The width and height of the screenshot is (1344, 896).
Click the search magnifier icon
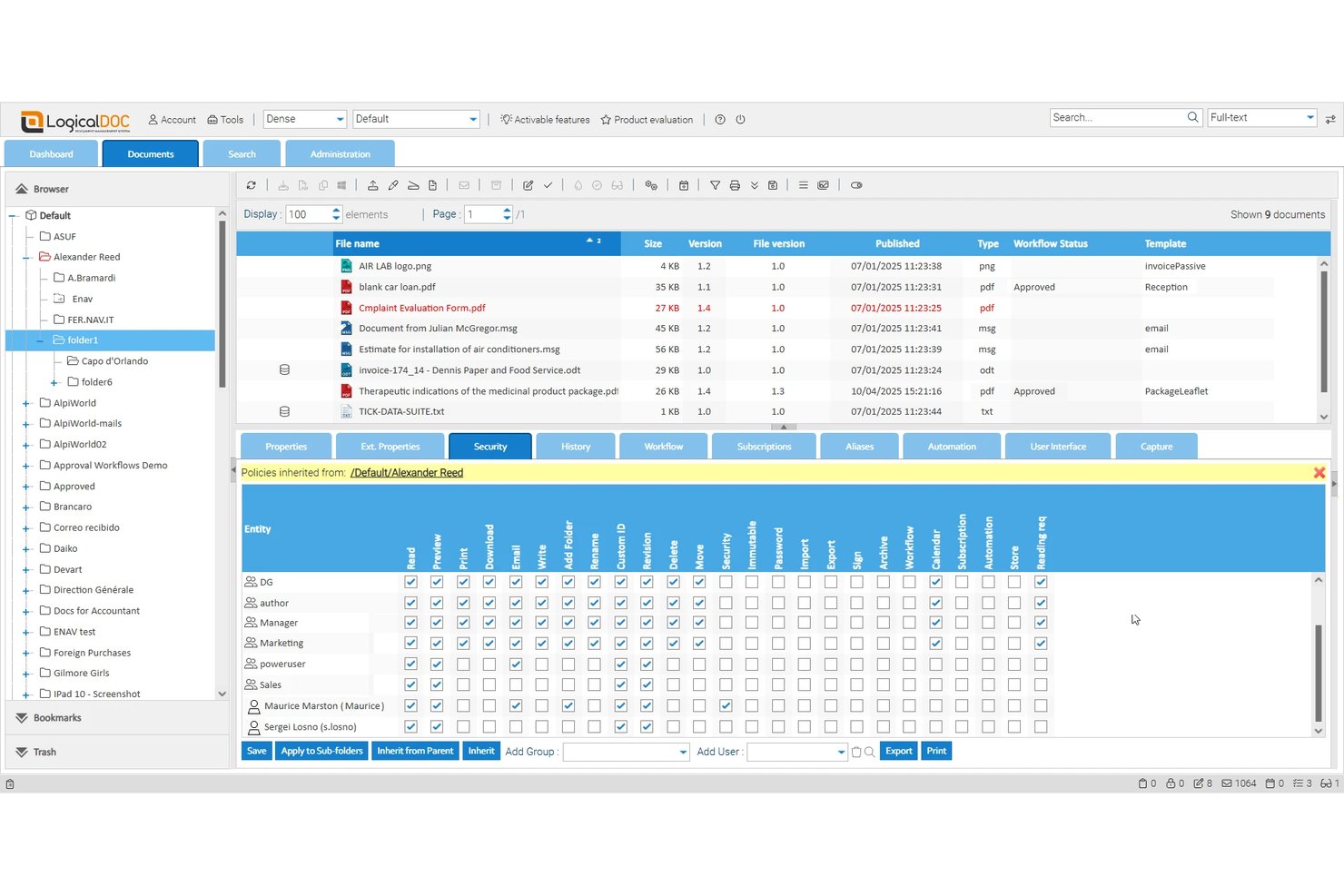1193,117
